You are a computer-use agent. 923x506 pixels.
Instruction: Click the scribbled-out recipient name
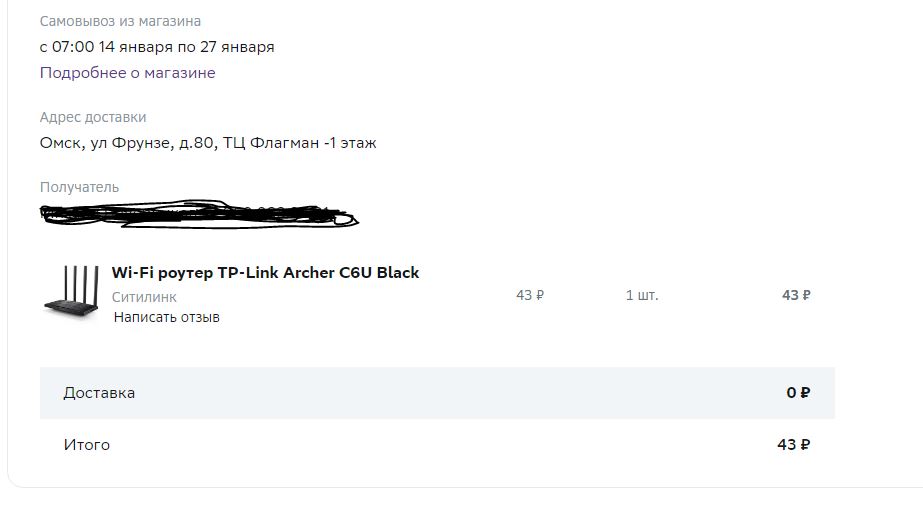pos(199,214)
